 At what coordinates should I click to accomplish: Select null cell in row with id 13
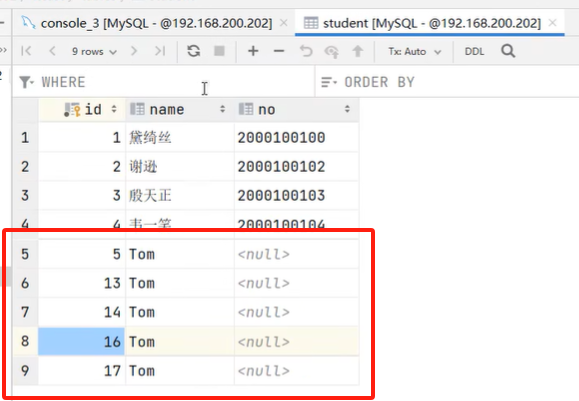tap(297, 283)
